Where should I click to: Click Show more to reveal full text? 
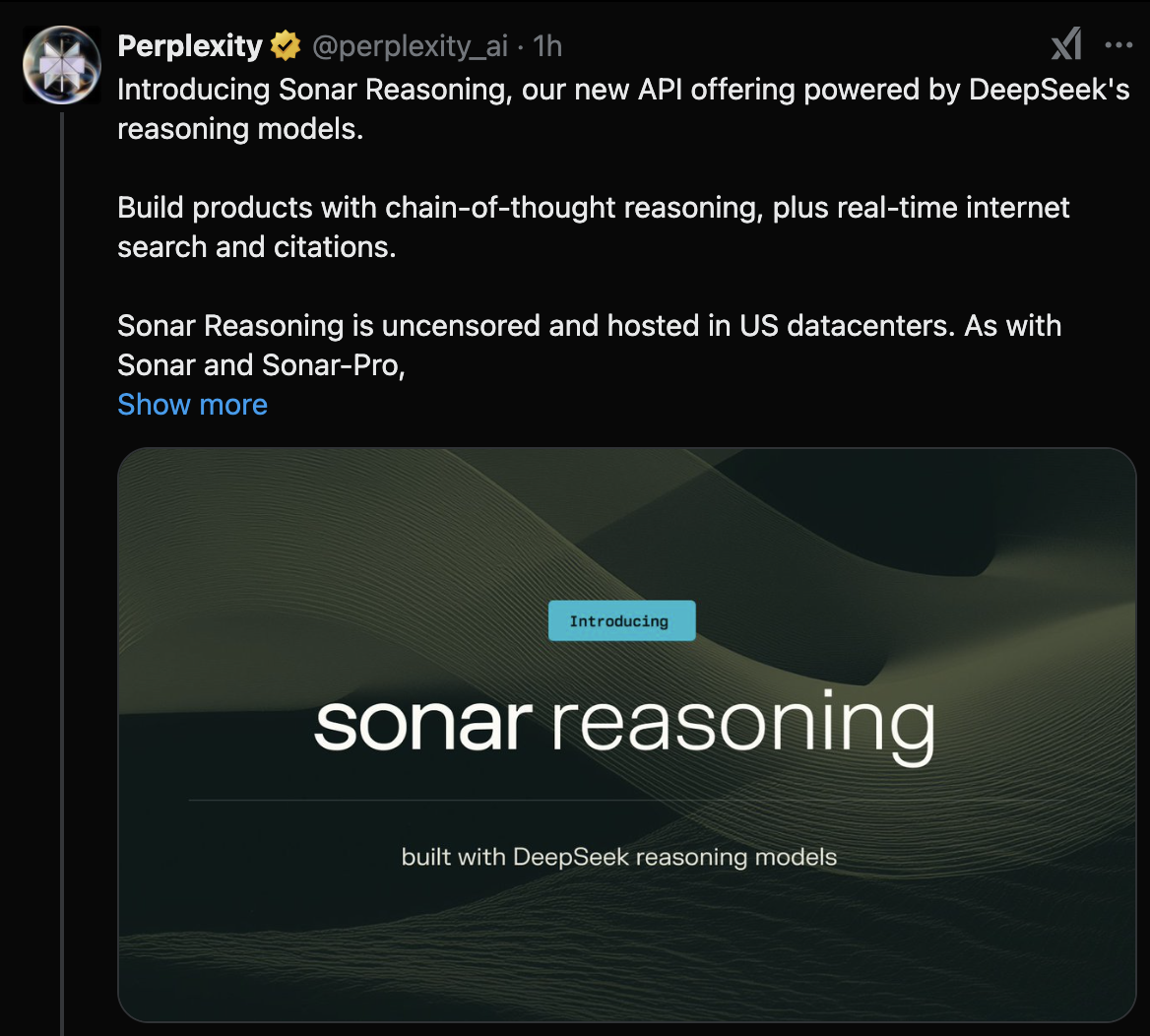point(192,404)
